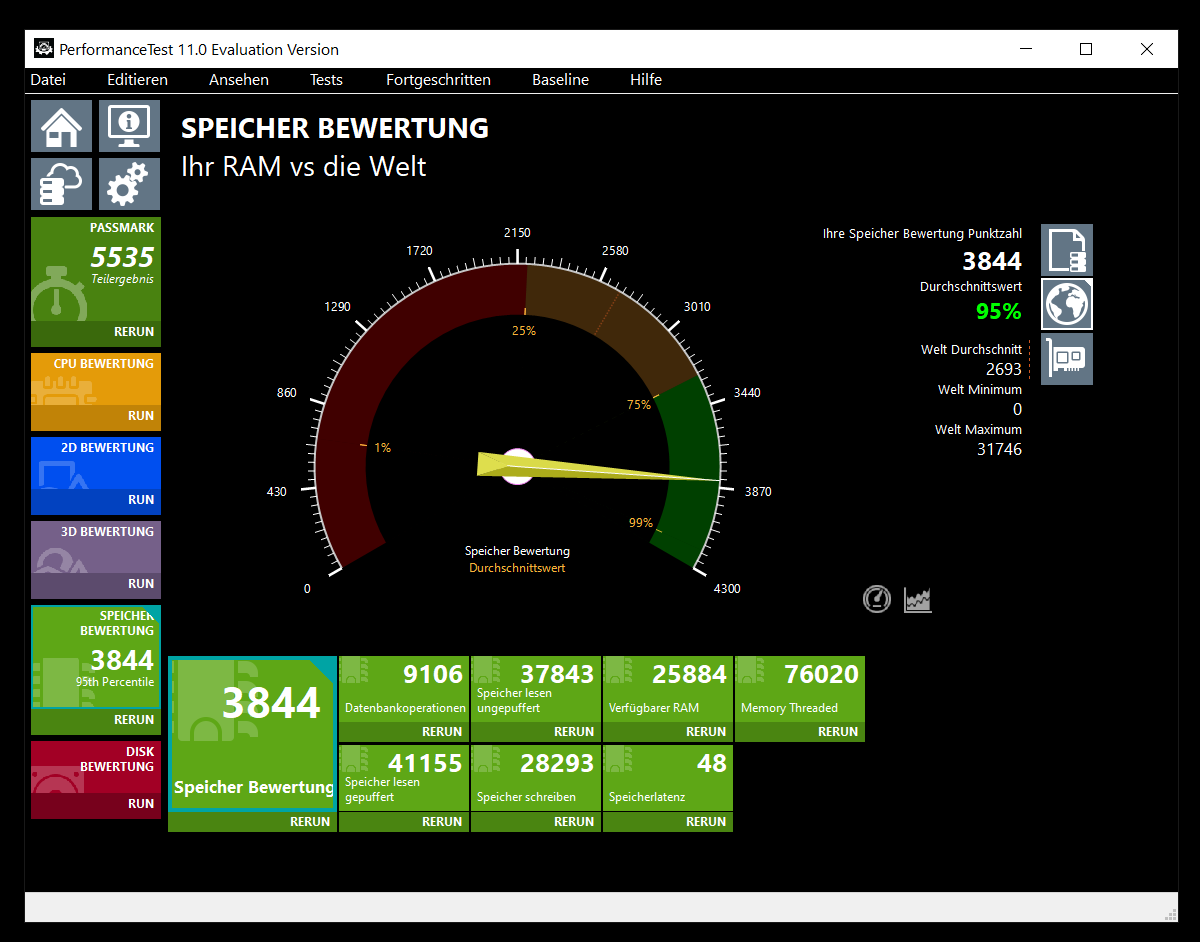Viewport: 1200px width, 942px height.
Task: Rerun the Memory Threaded test
Action: pyautogui.click(x=800, y=732)
